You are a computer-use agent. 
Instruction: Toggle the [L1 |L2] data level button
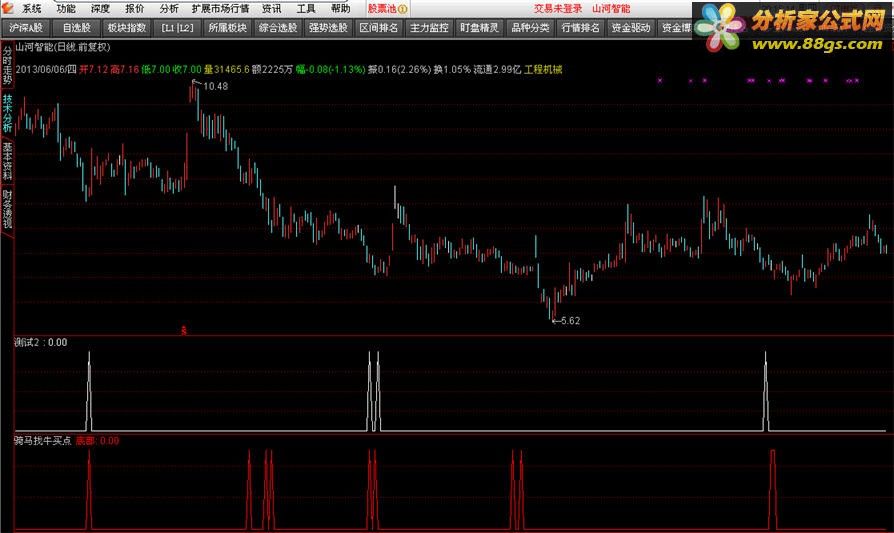point(177,27)
